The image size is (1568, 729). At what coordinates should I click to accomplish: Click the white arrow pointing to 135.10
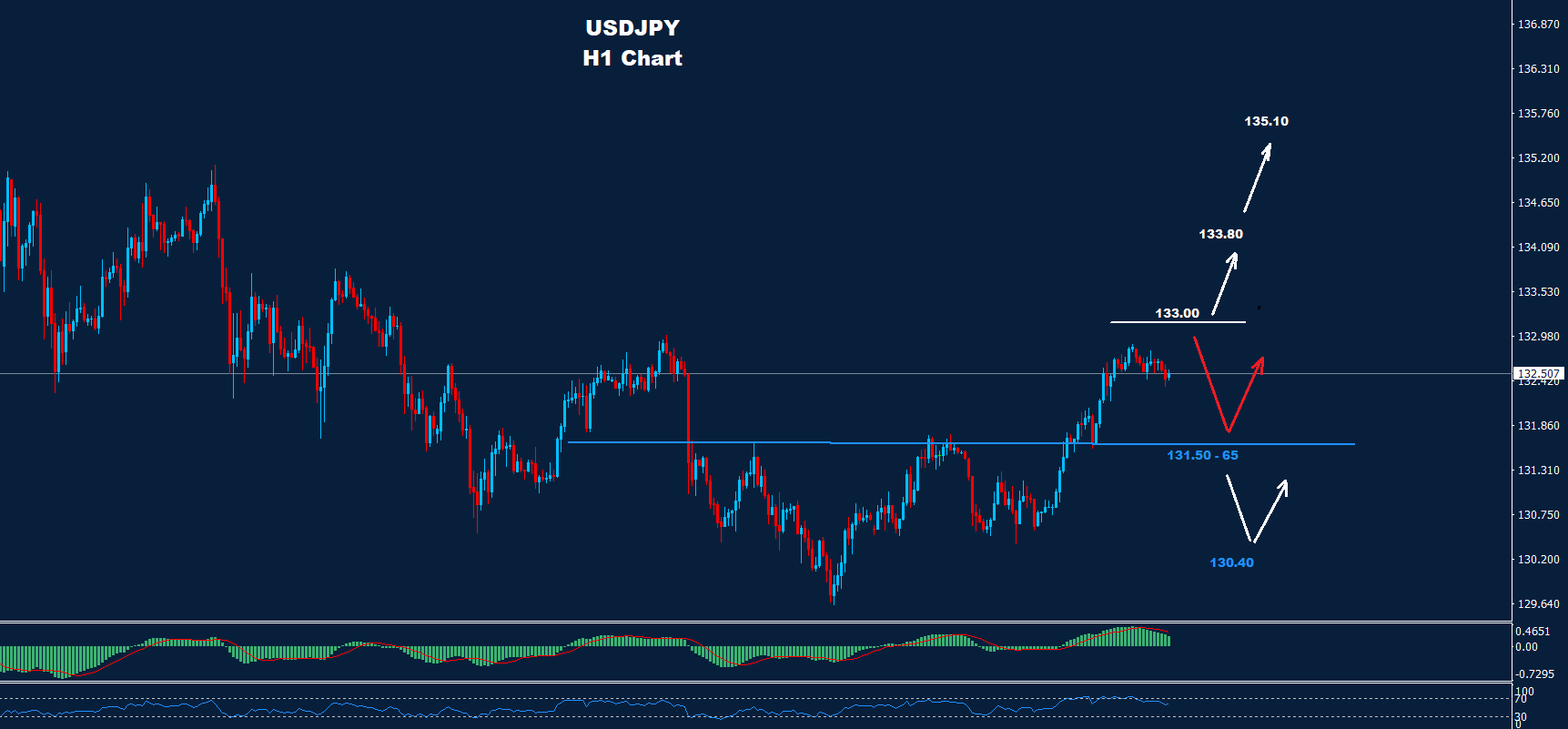pos(1257,178)
